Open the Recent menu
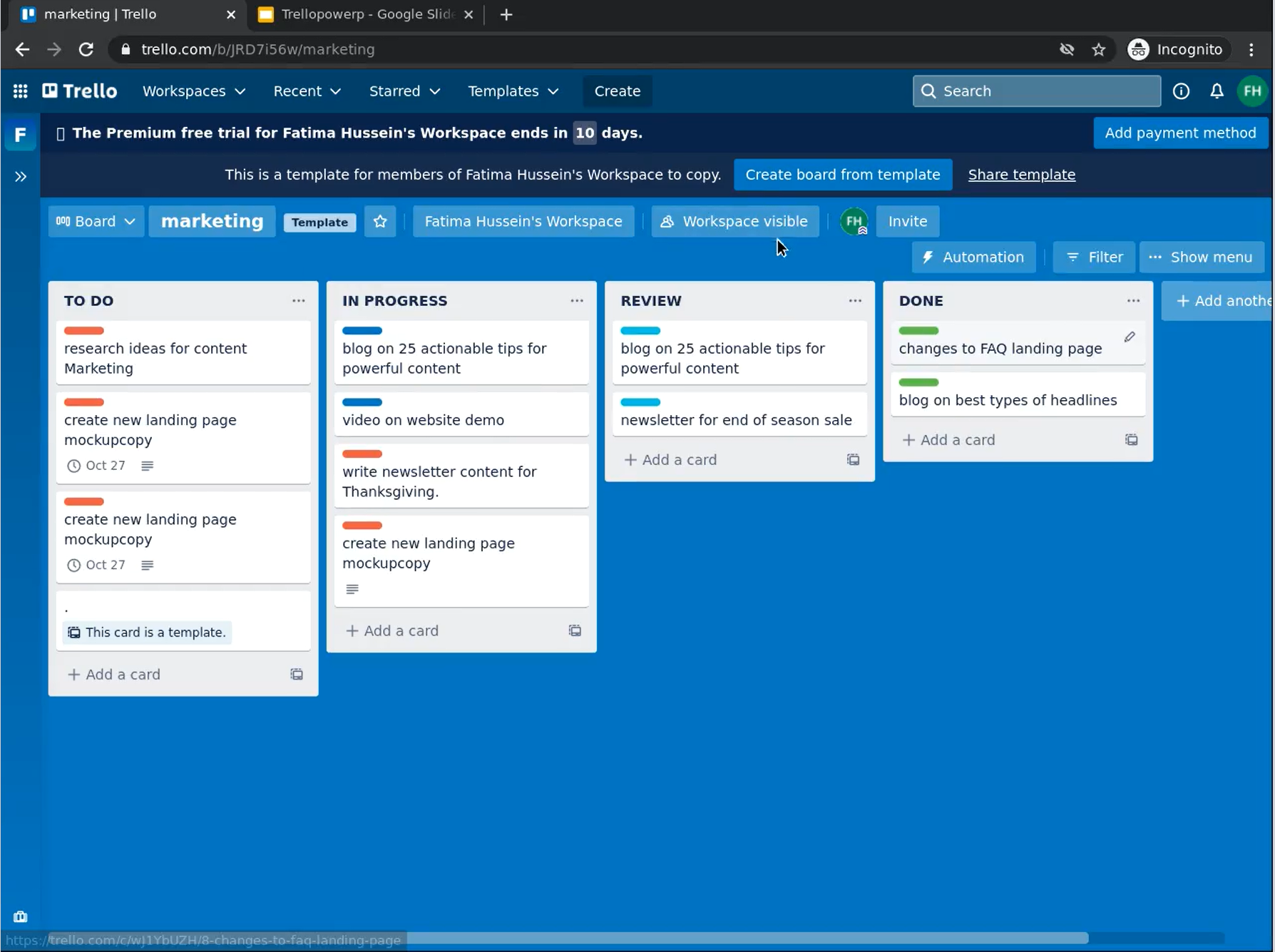The width and height of the screenshot is (1275, 952). coord(307,91)
